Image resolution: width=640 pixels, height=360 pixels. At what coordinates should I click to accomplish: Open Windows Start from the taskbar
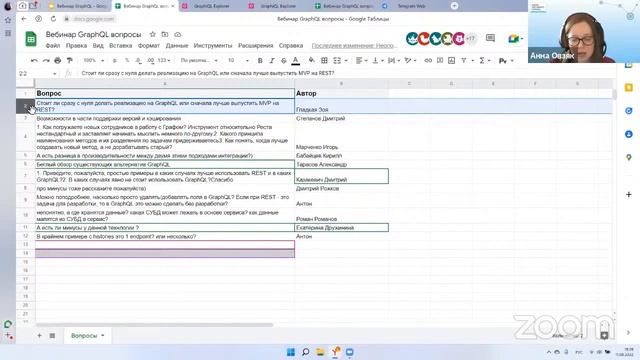point(291,352)
